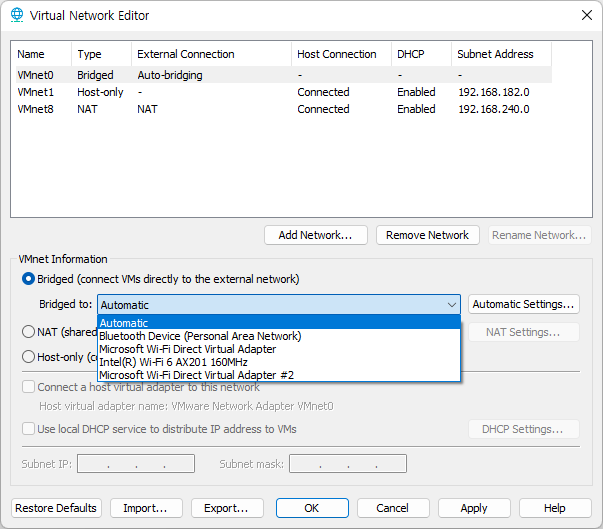Open Automatic Settings dialog
Viewport: 603px width, 529px height.
pyautogui.click(x=524, y=304)
